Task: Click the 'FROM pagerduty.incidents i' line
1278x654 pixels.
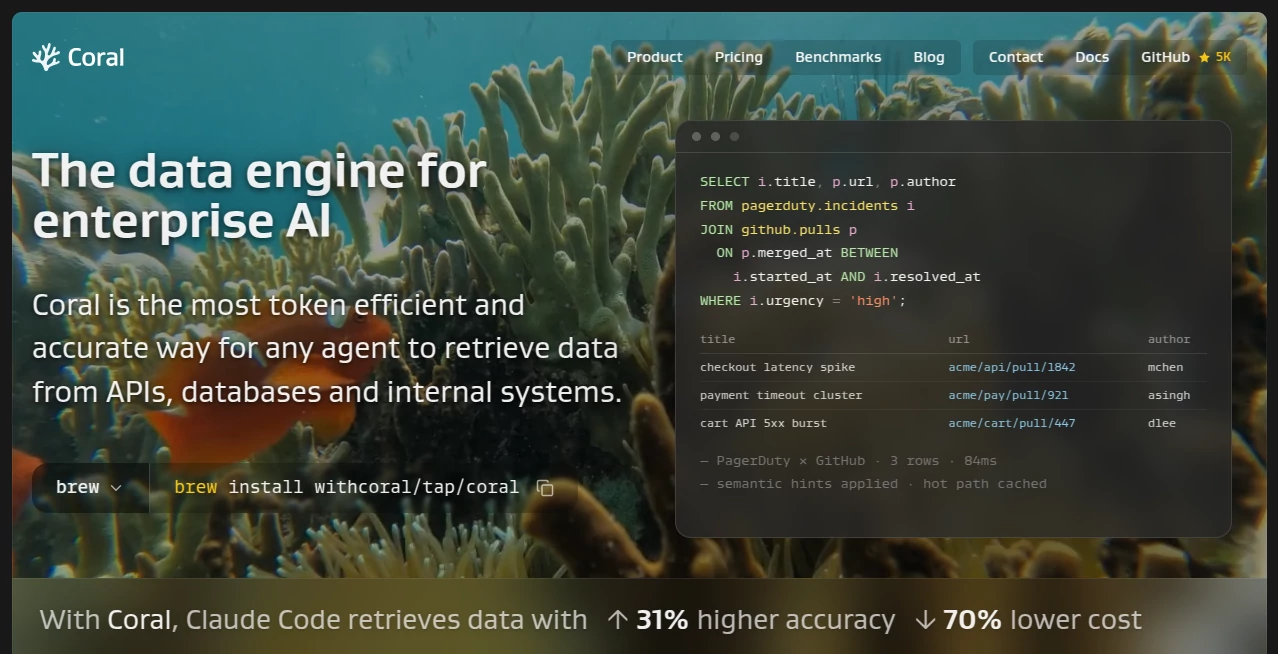Action: point(807,205)
